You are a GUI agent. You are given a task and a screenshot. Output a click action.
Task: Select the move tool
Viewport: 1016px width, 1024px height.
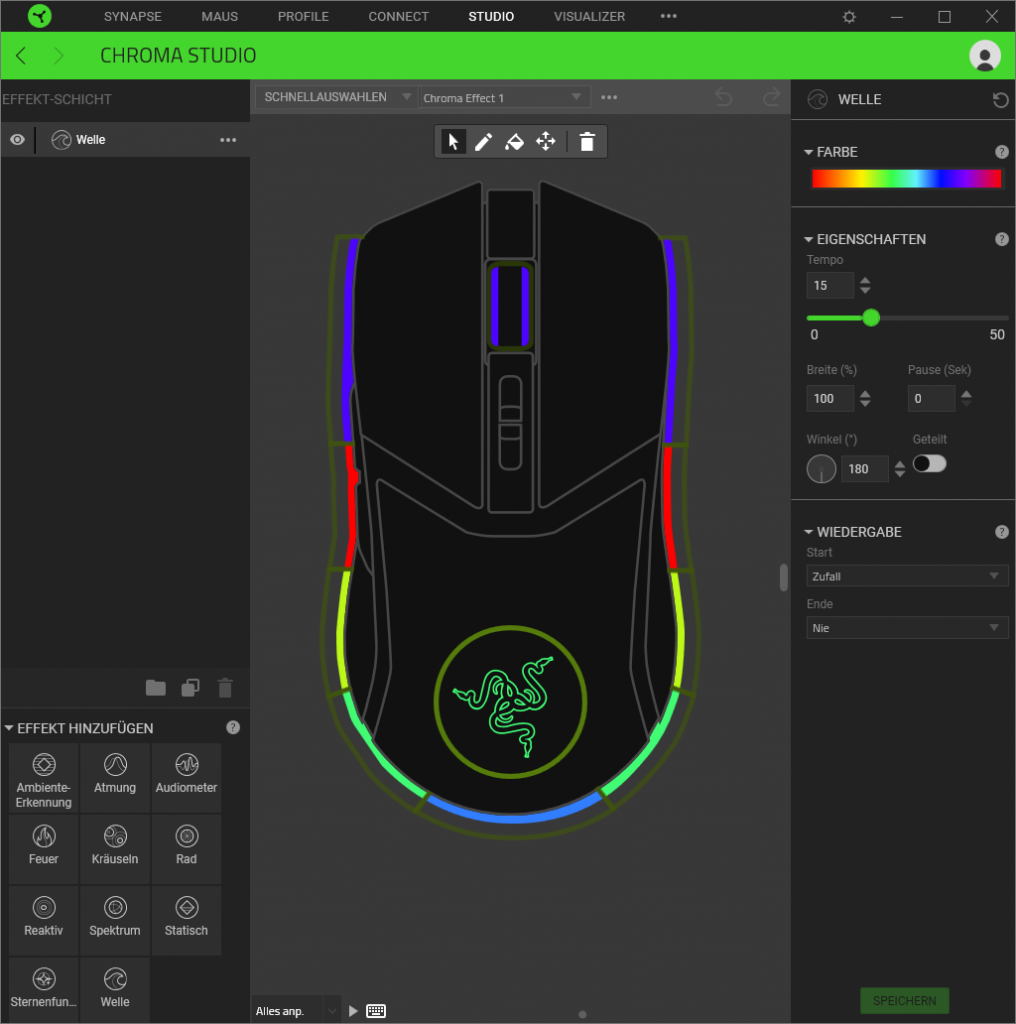546,142
